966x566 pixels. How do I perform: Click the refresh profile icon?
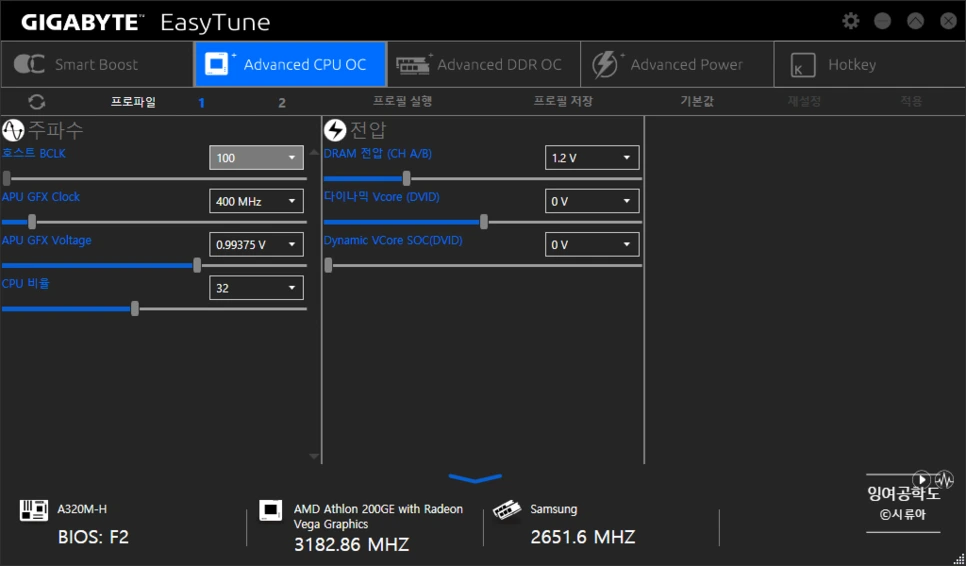(36, 102)
